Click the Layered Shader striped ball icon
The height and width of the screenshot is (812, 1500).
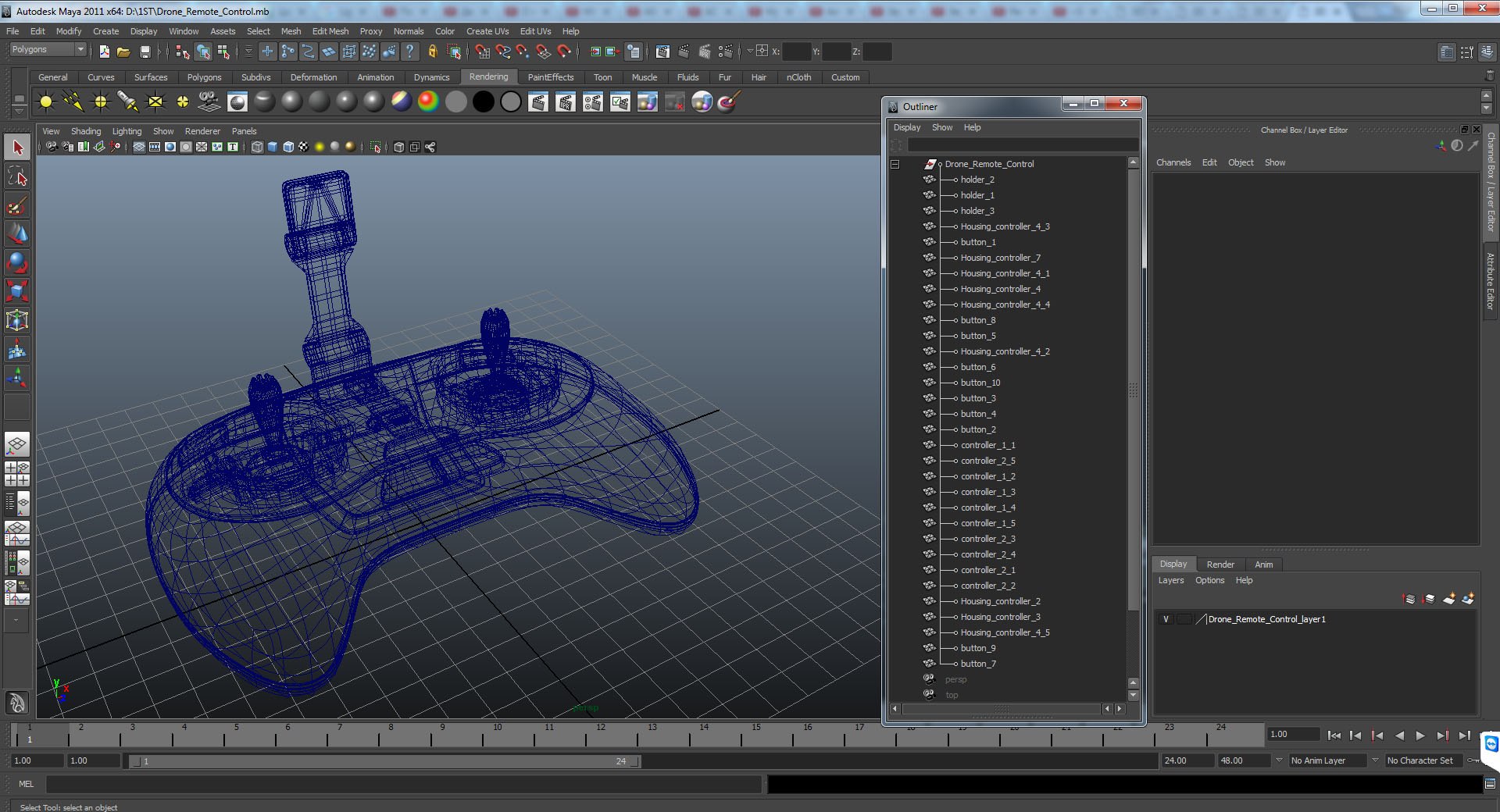coord(402,101)
